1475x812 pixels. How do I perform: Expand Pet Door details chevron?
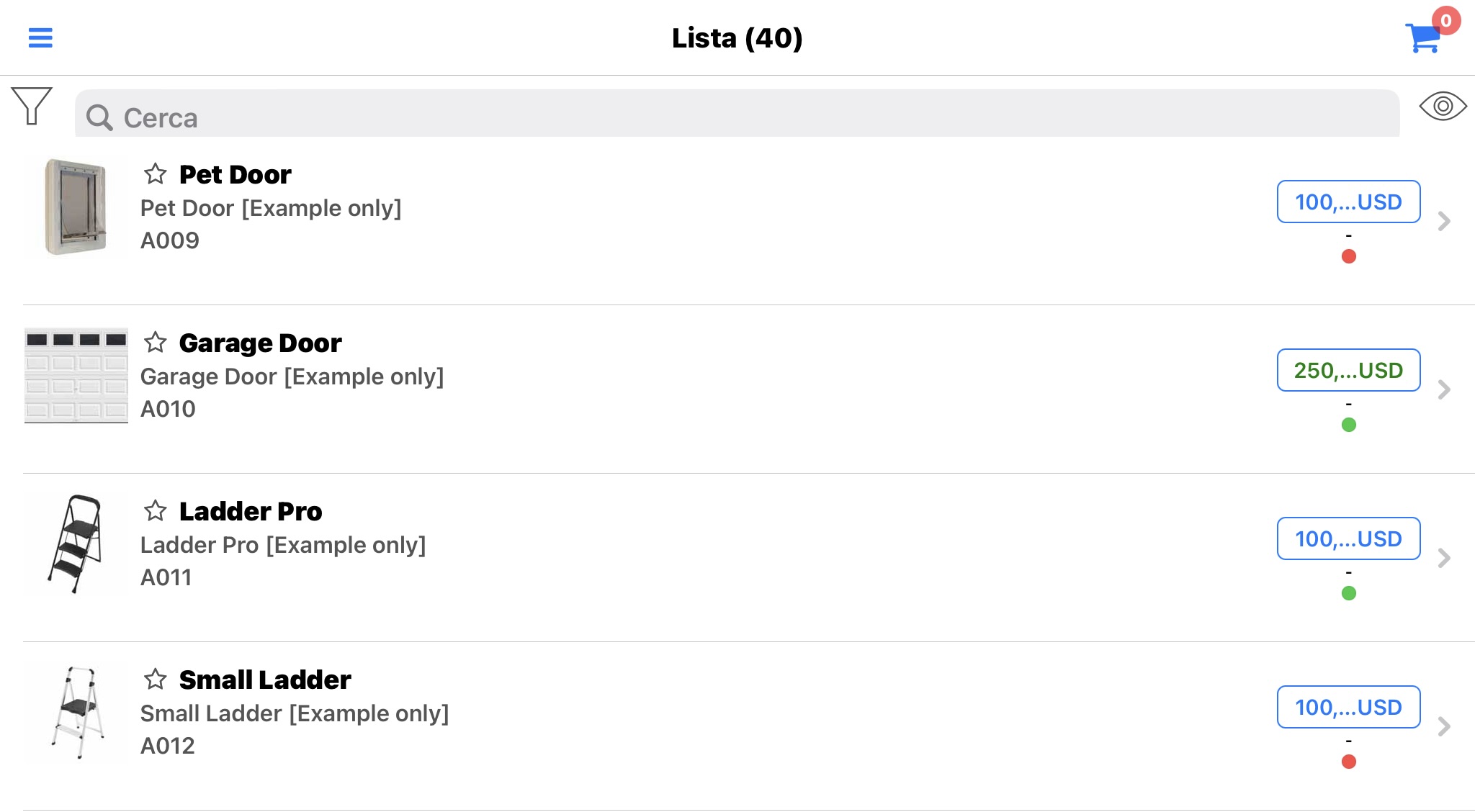tap(1443, 221)
